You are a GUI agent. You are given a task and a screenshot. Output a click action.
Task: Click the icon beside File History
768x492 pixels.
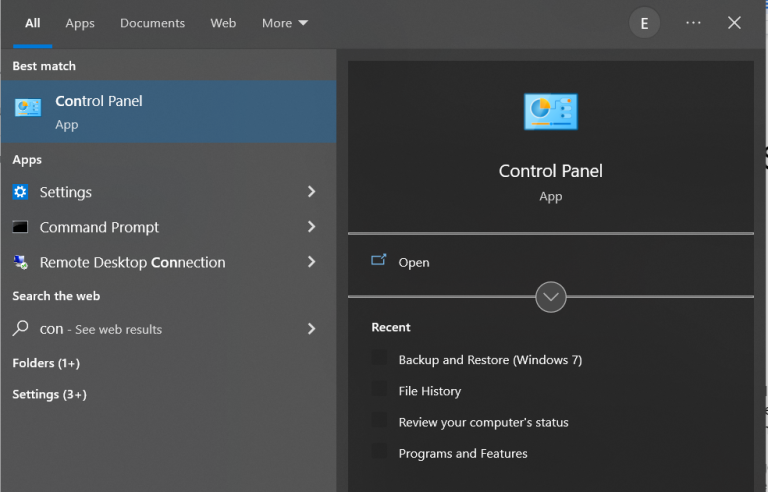pyautogui.click(x=379, y=389)
